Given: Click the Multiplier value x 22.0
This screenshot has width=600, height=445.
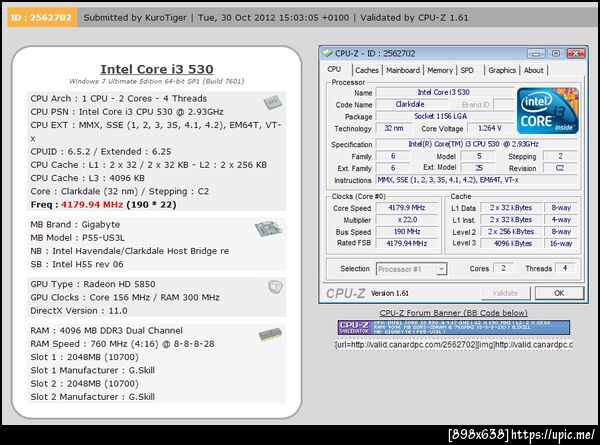Looking at the screenshot, I should [407, 220].
